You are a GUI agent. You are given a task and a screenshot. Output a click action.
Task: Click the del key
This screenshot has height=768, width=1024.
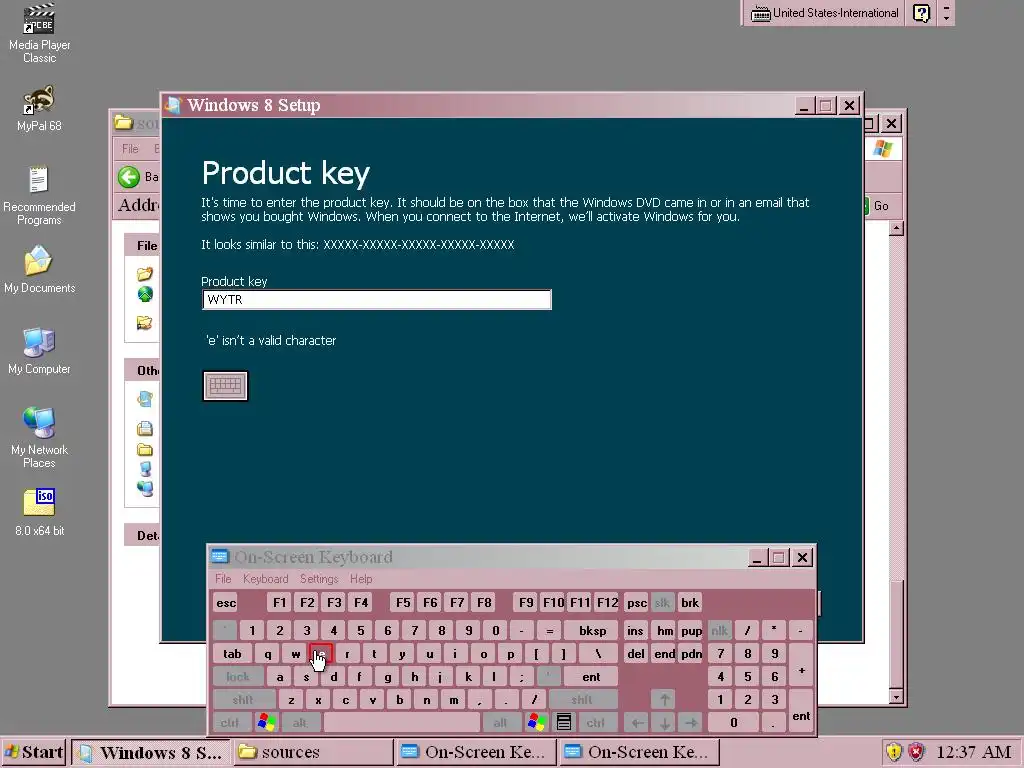click(x=635, y=654)
